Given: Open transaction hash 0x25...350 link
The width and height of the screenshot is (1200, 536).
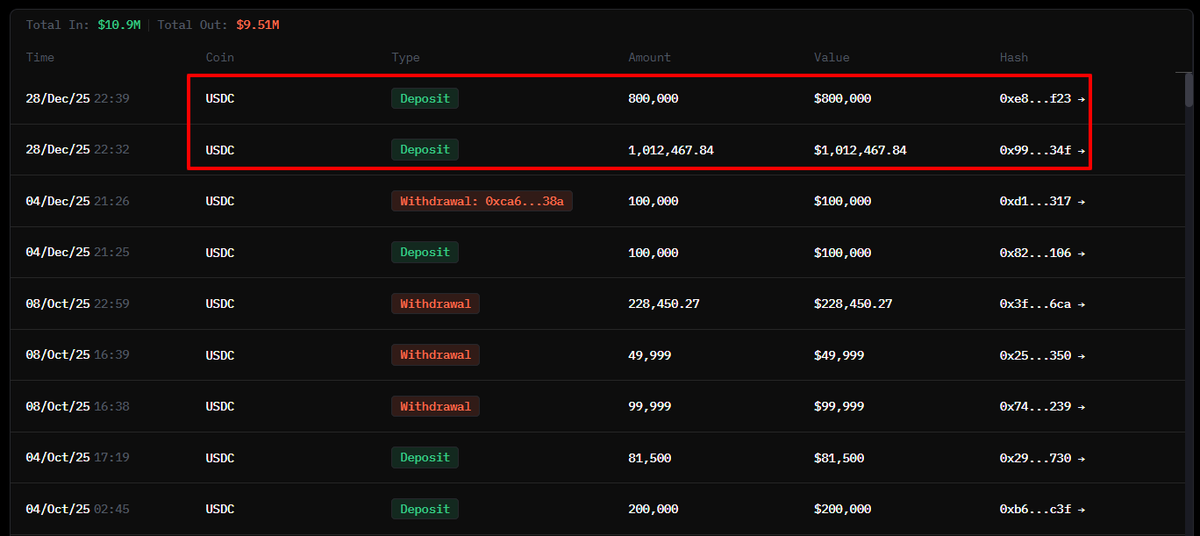Looking at the screenshot, I should (x=1042, y=355).
